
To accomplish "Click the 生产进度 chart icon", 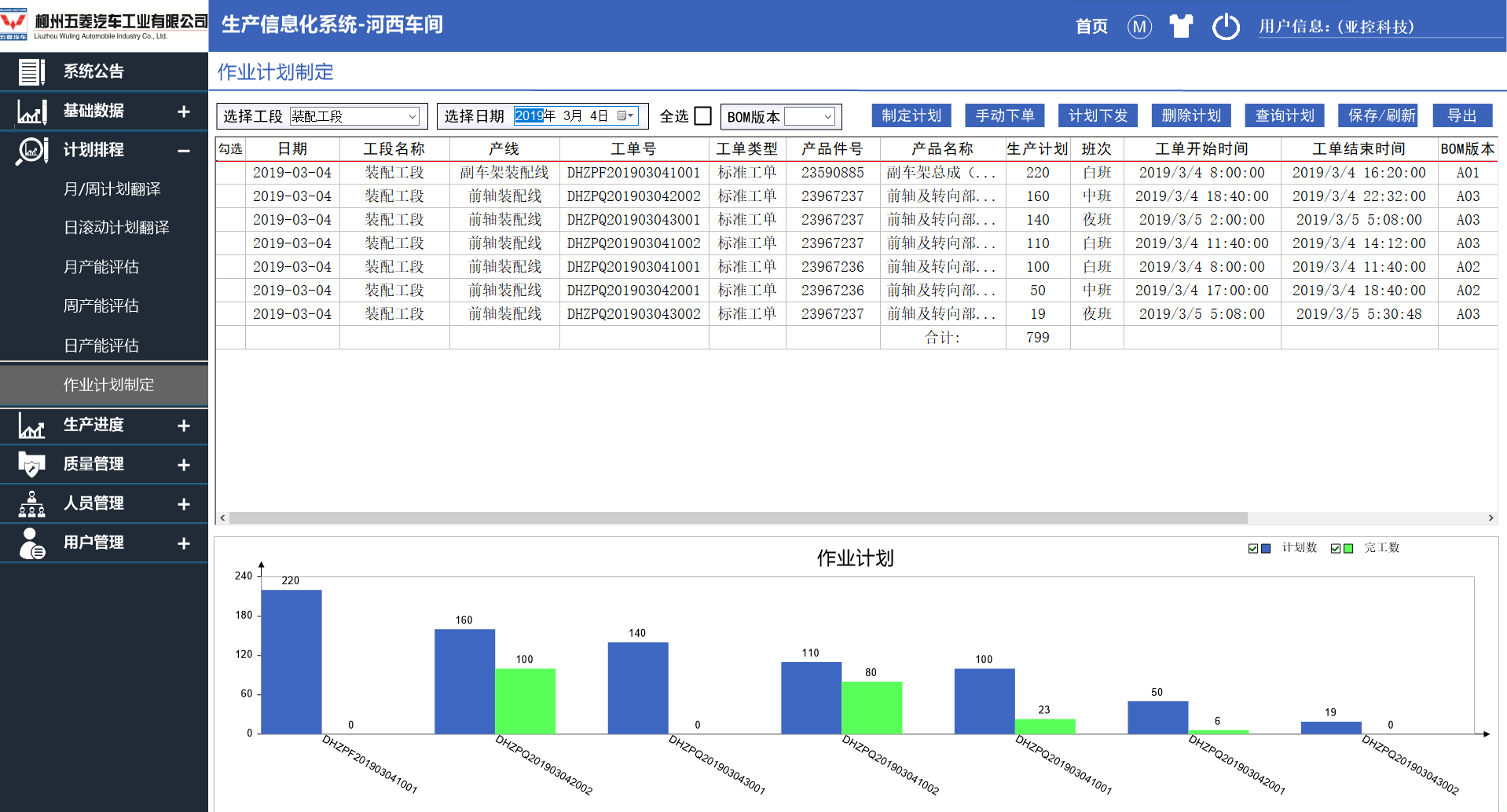I will pos(31,425).
